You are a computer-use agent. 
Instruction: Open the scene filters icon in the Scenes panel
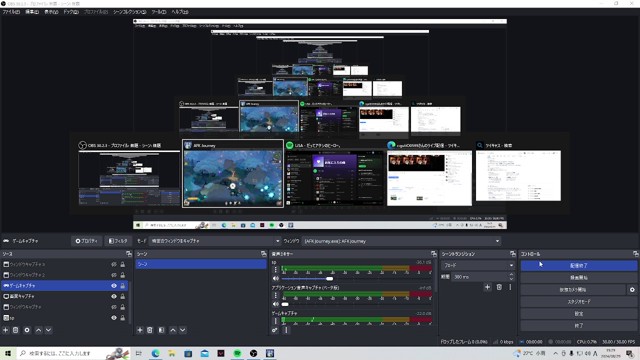[x=162, y=330]
